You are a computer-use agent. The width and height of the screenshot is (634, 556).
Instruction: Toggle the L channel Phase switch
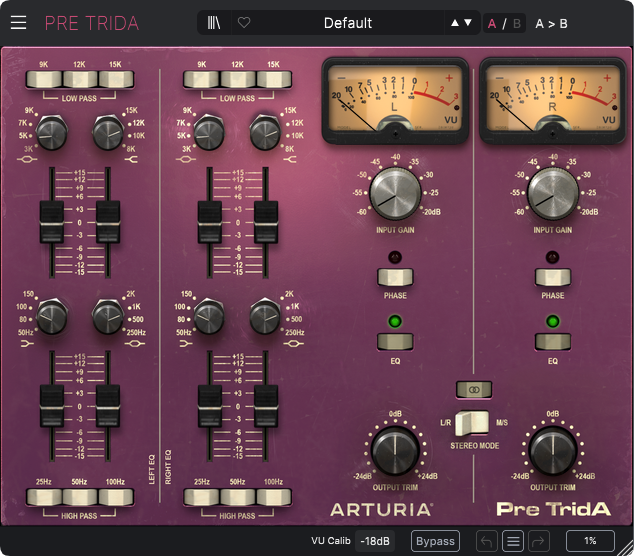point(395,277)
